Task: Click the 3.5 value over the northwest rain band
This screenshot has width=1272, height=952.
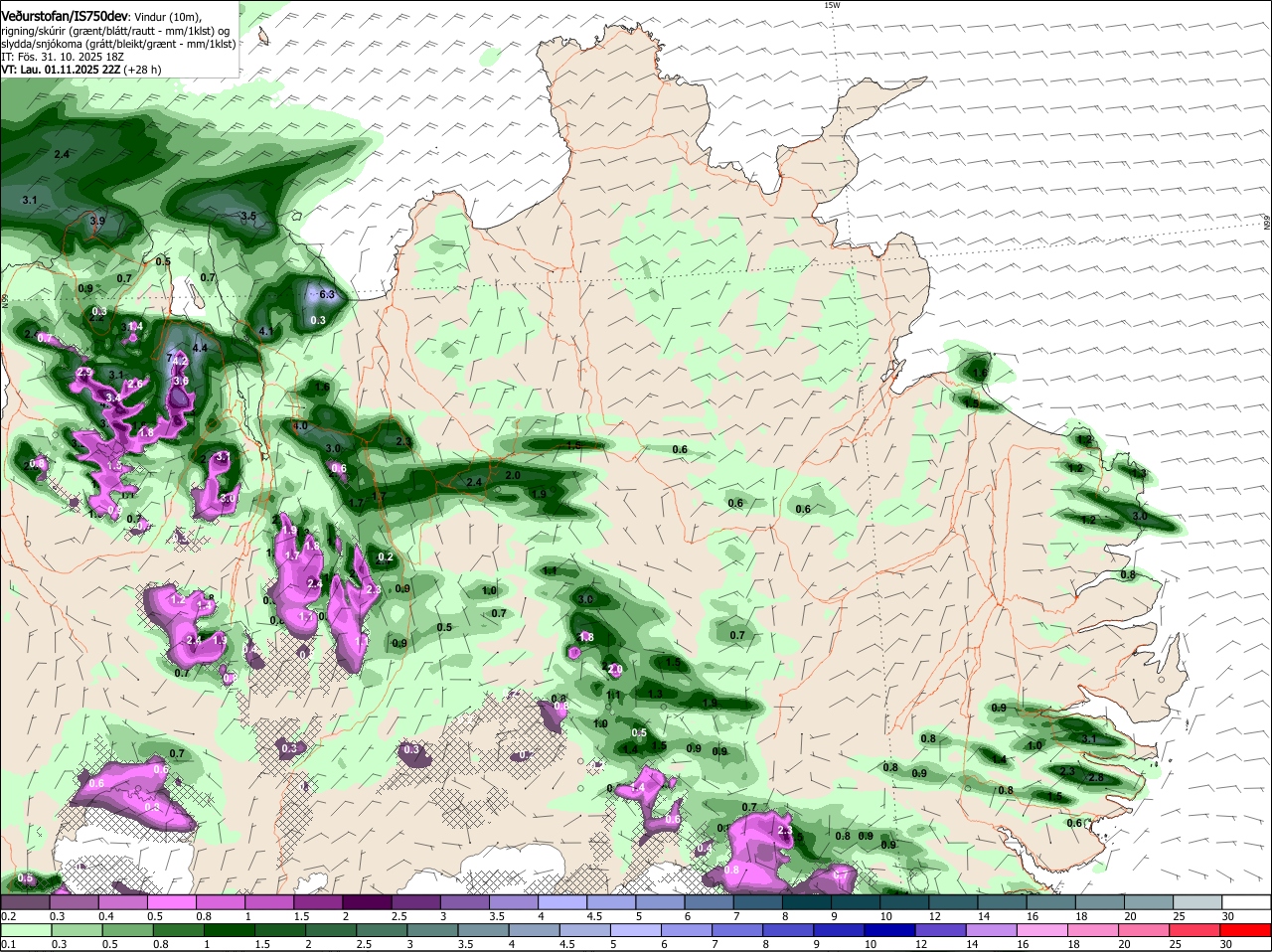Action: click(x=249, y=216)
